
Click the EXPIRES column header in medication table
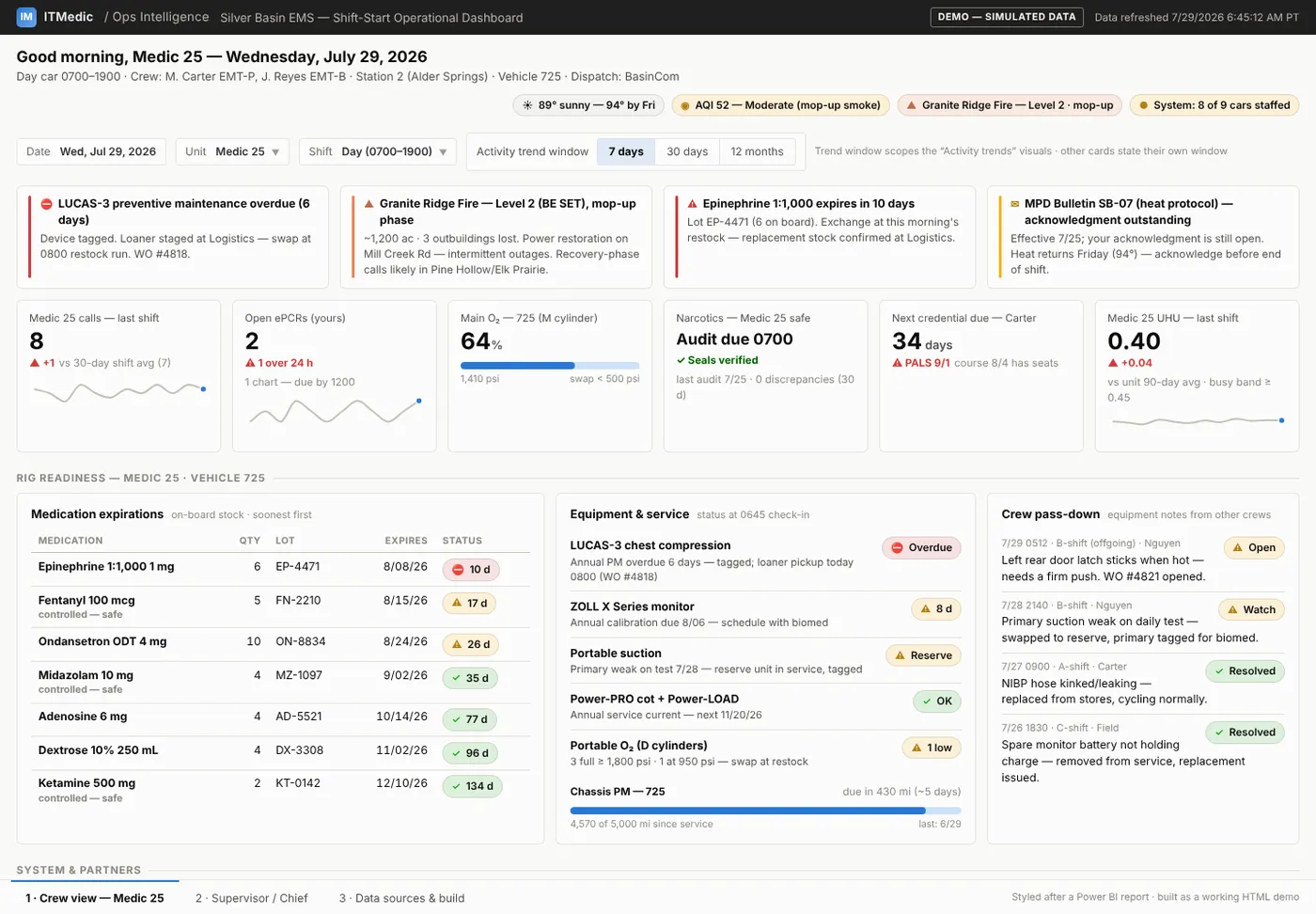coord(406,541)
